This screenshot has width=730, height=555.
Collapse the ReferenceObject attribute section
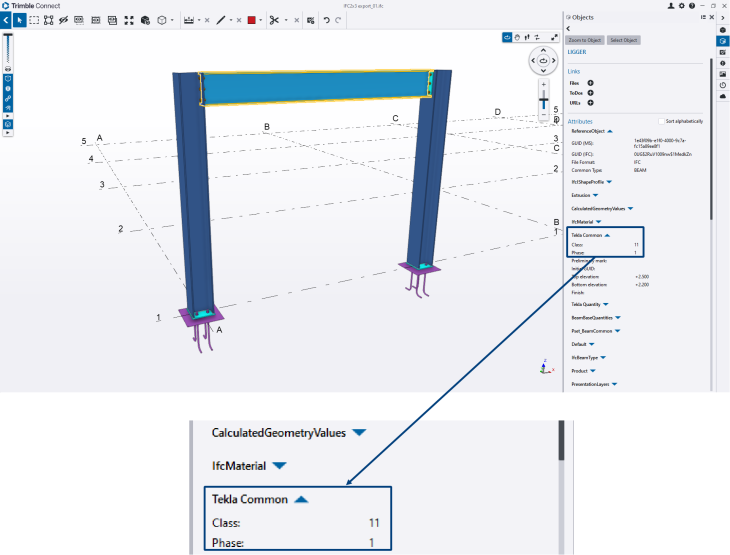pos(609,131)
